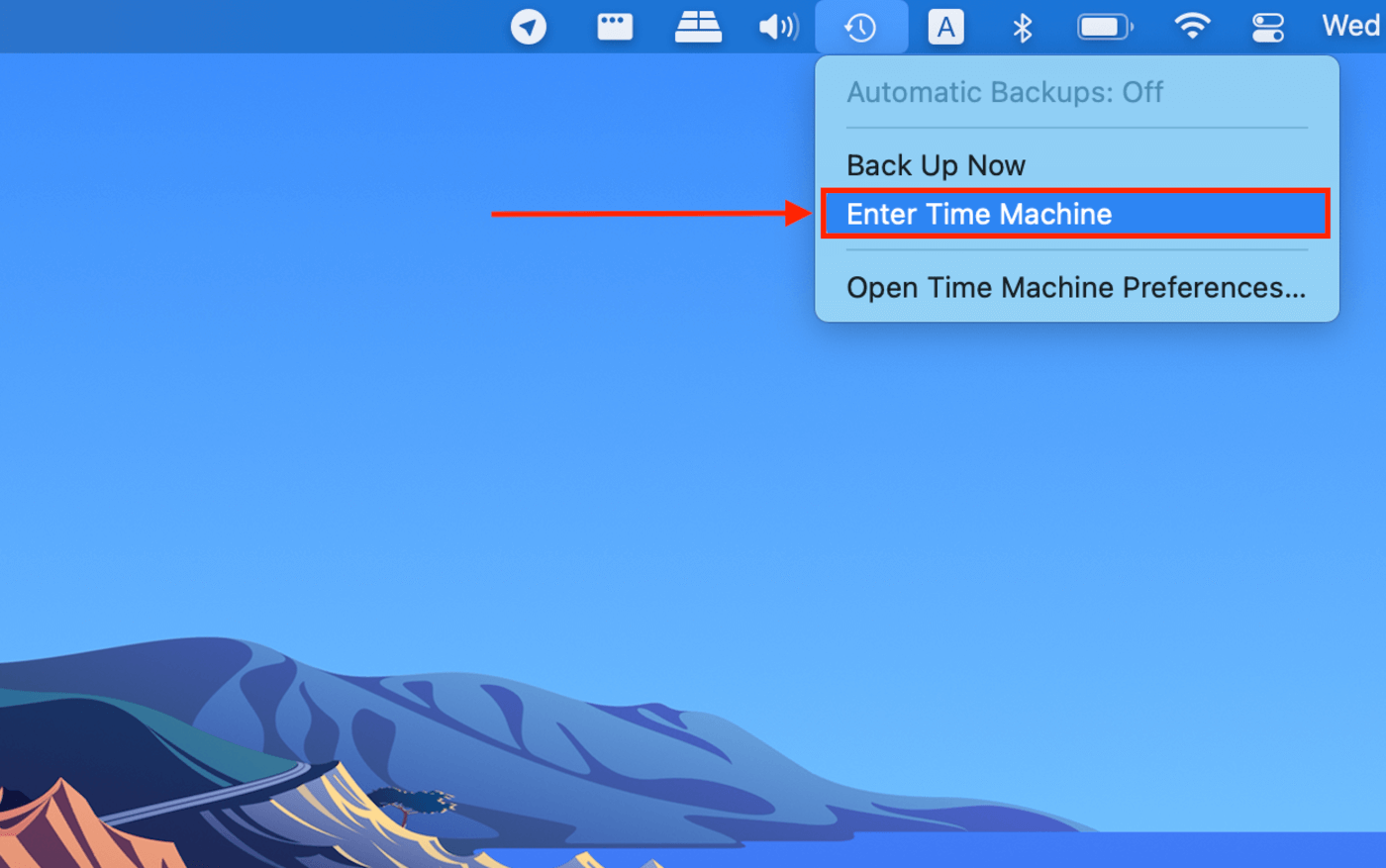Check the battery status icon
This screenshot has height=868, width=1386.
click(x=1105, y=27)
